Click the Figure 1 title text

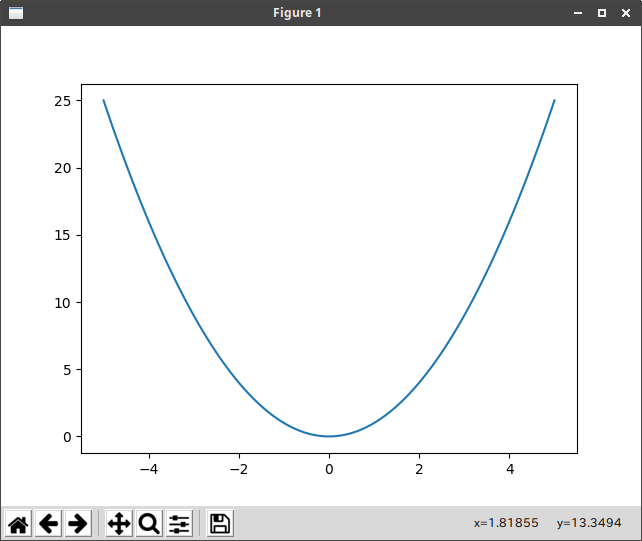pyautogui.click(x=297, y=13)
